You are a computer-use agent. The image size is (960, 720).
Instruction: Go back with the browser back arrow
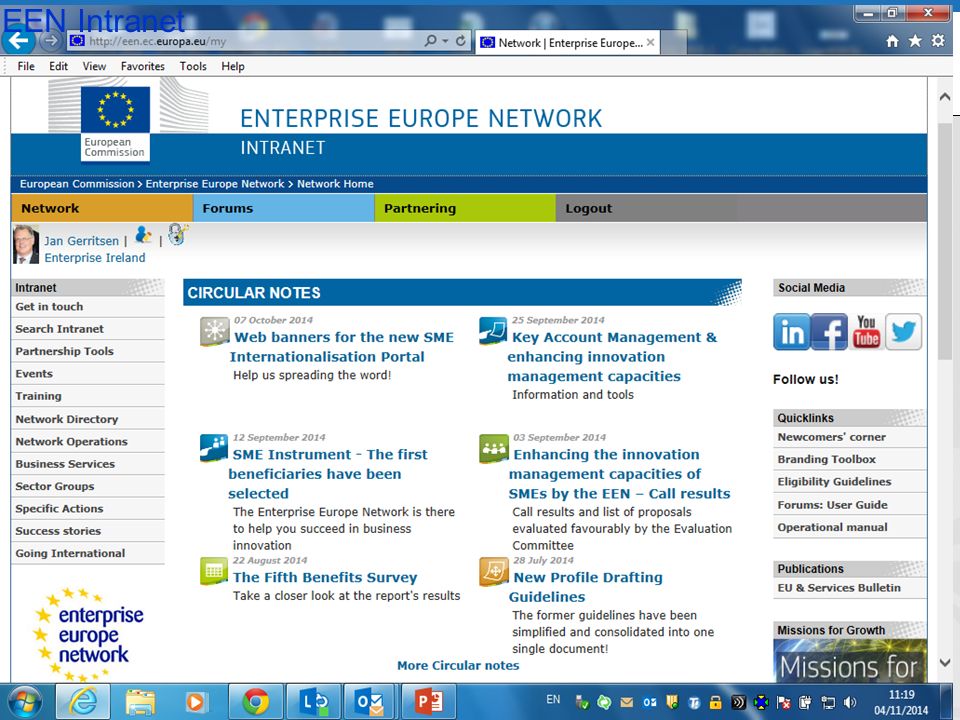[x=18, y=41]
